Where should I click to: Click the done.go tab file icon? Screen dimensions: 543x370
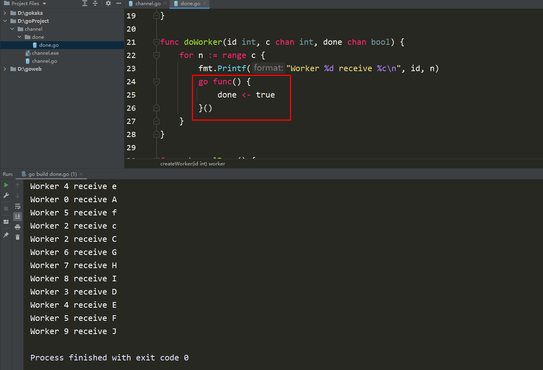pyautogui.click(x=176, y=3)
